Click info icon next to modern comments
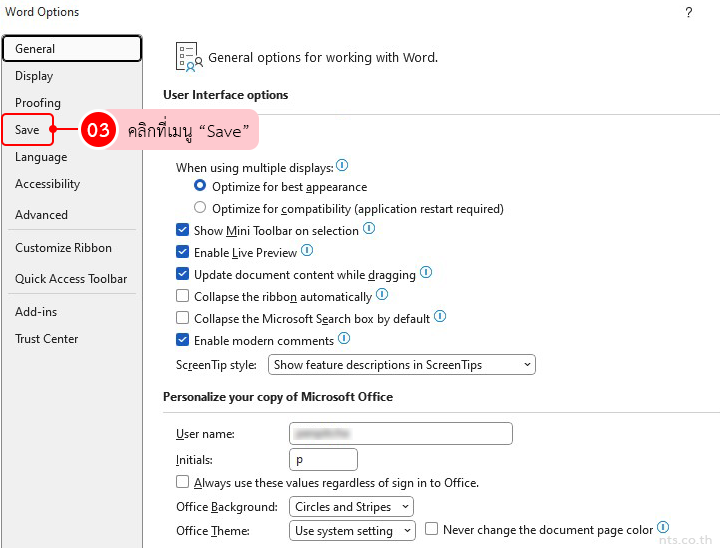 click(x=344, y=339)
